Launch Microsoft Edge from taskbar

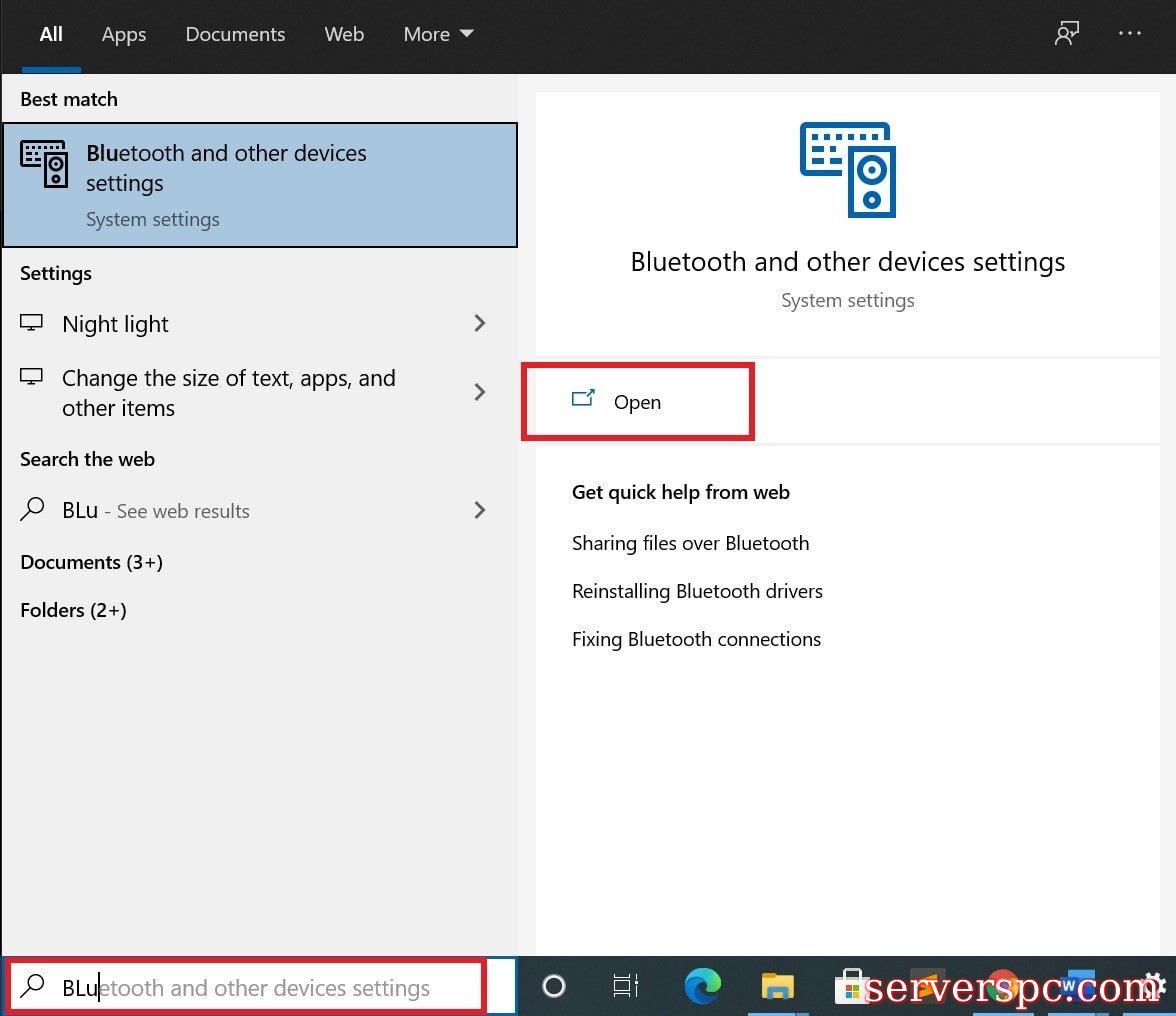tap(703, 987)
